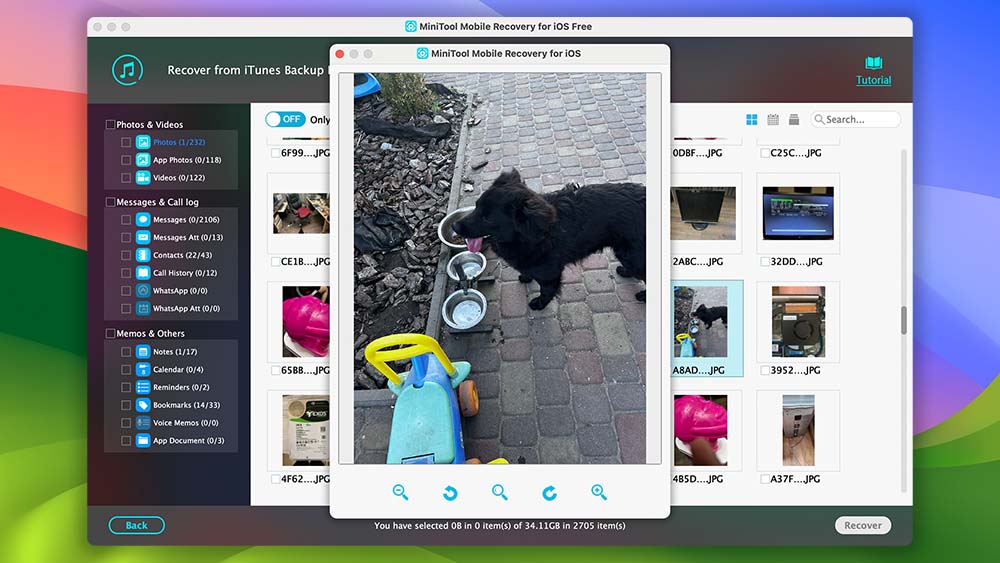This screenshot has height=563, width=1000.
Task: Click the Reminders category icon
Action: click(x=143, y=387)
